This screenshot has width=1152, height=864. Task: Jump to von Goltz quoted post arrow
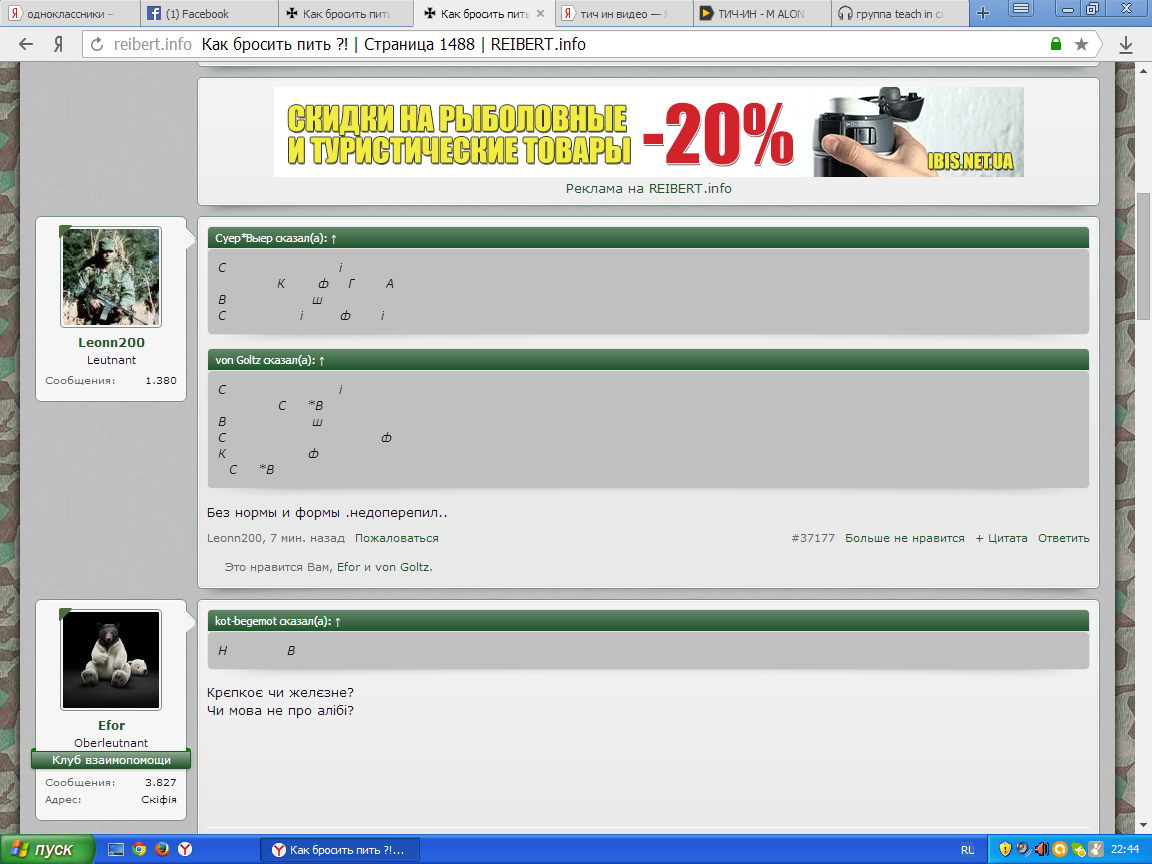[322, 361]
